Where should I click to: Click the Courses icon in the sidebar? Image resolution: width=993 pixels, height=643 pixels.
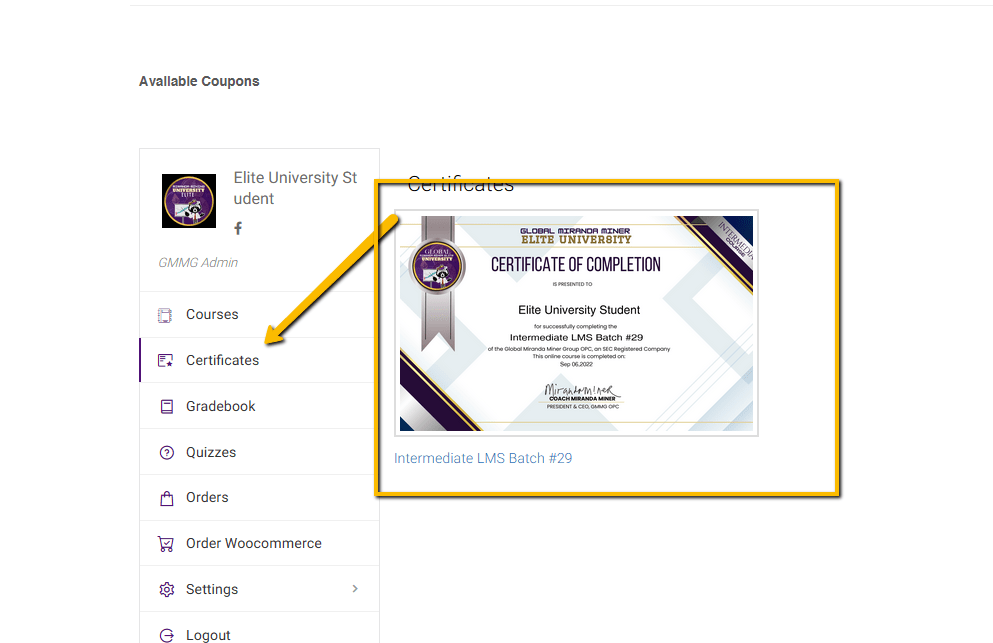pos(166,315)
